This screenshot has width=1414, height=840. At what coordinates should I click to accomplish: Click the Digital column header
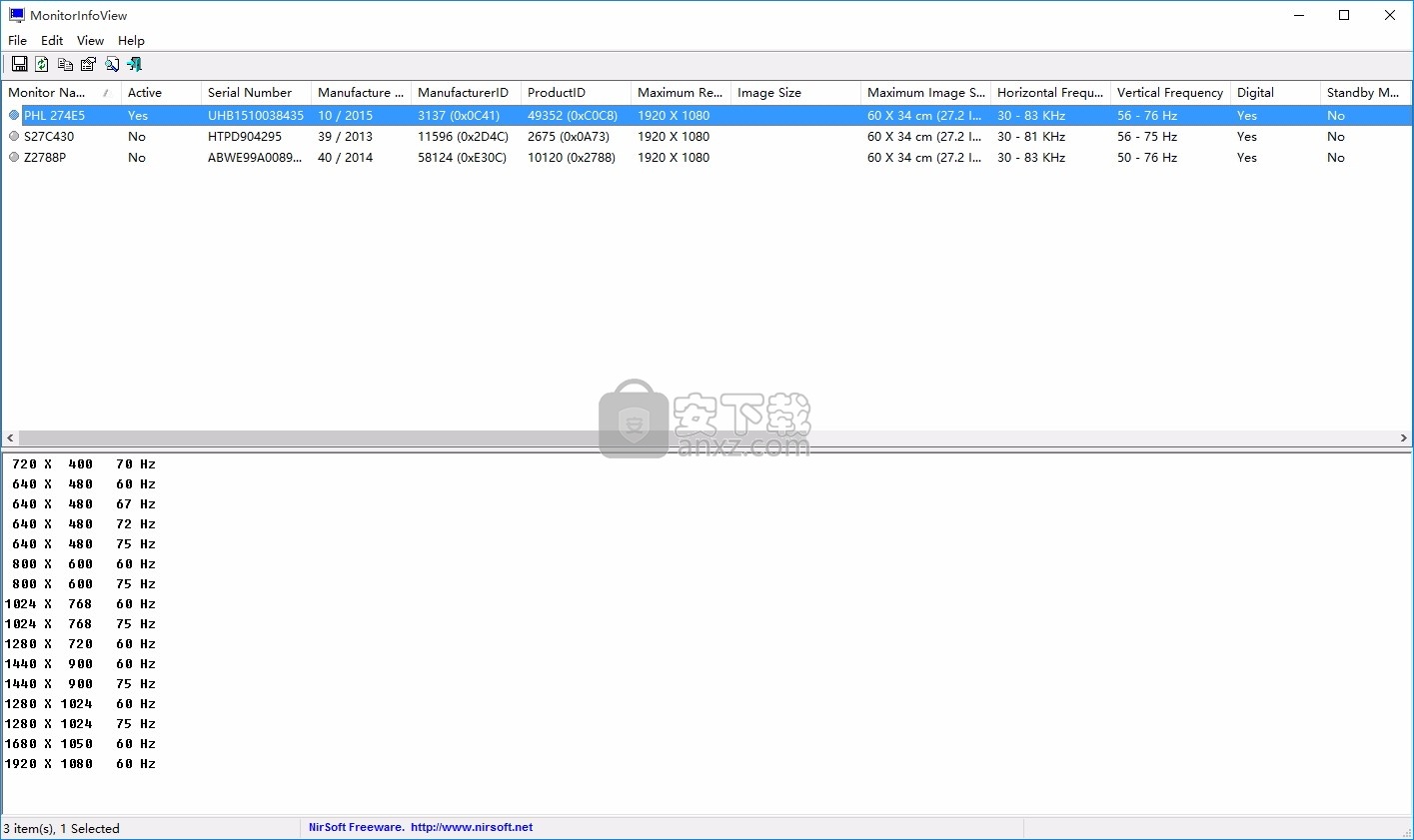point(1275,92)
